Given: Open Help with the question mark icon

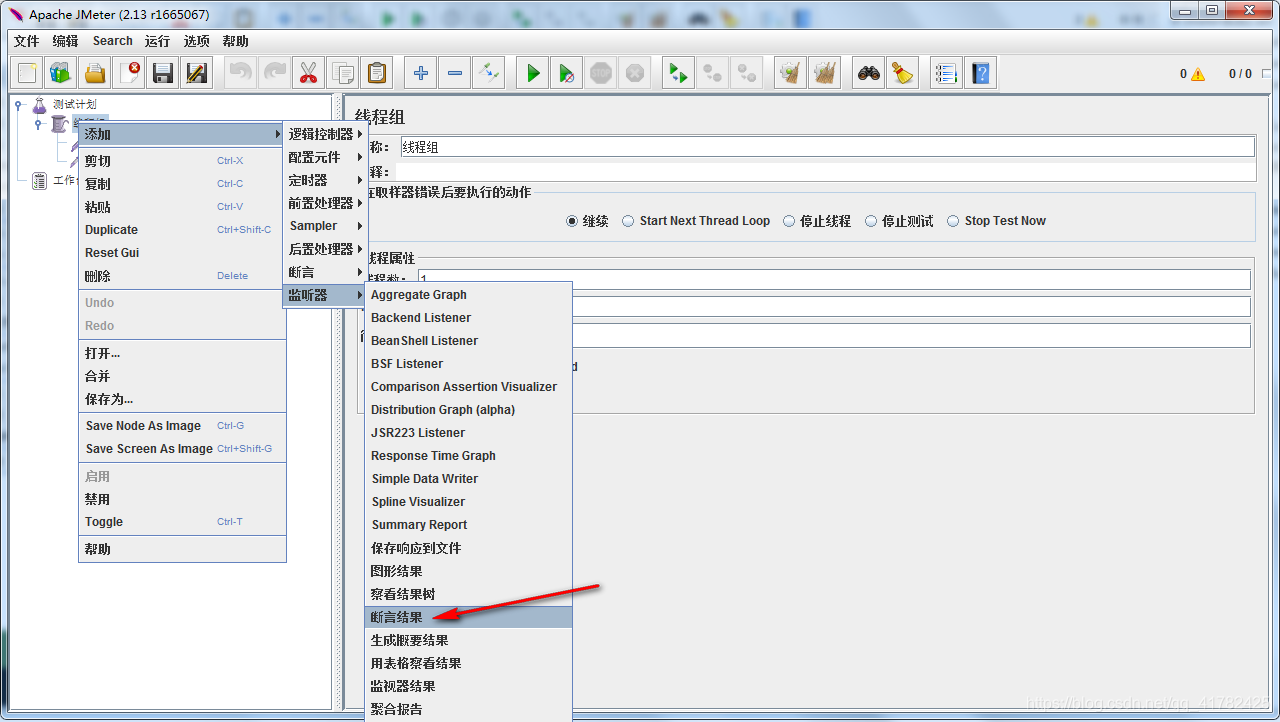Looking at the screenshot, I should 980,73.
